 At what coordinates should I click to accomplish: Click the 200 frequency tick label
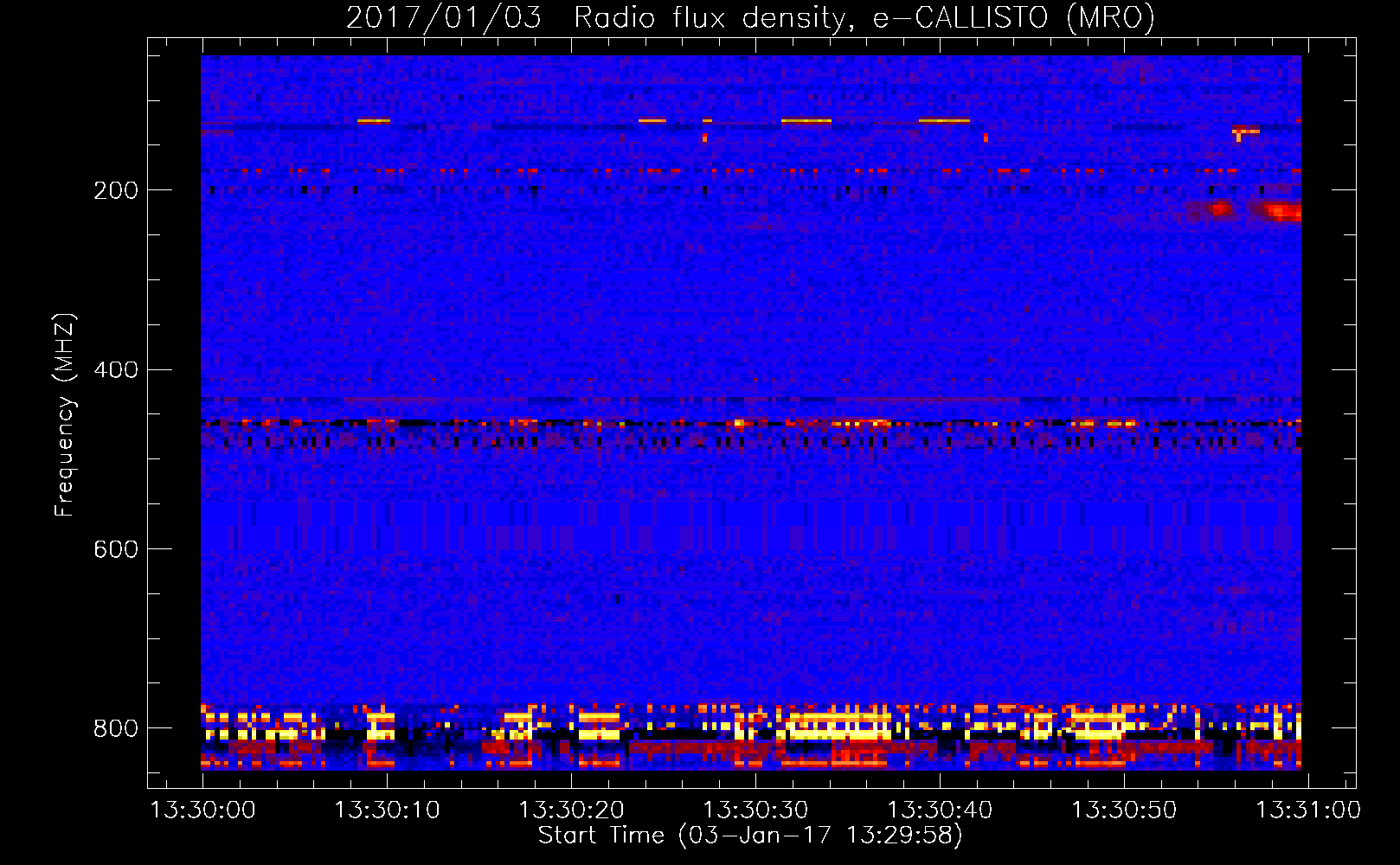pyautogui.click(x=116, y=190)
